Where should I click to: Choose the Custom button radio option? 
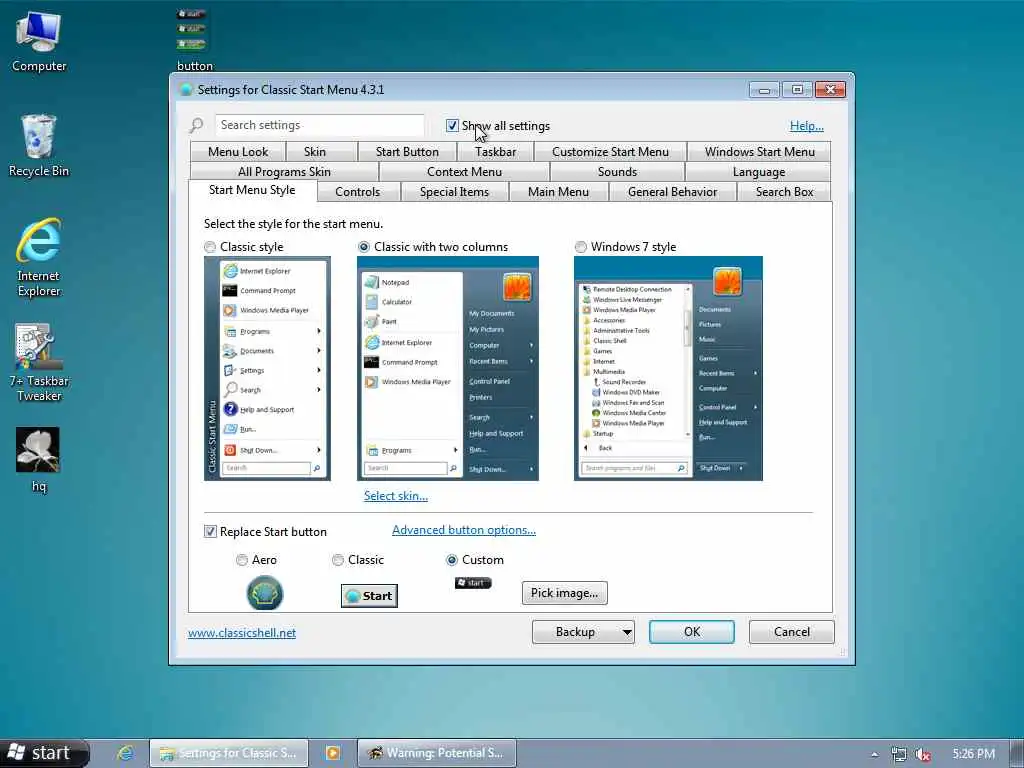tap(451, 560)
